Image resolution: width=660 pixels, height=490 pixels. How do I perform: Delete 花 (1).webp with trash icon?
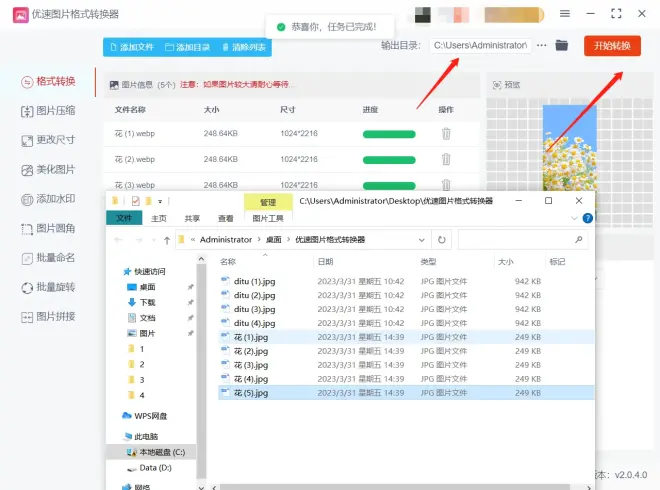click(446, 134)
